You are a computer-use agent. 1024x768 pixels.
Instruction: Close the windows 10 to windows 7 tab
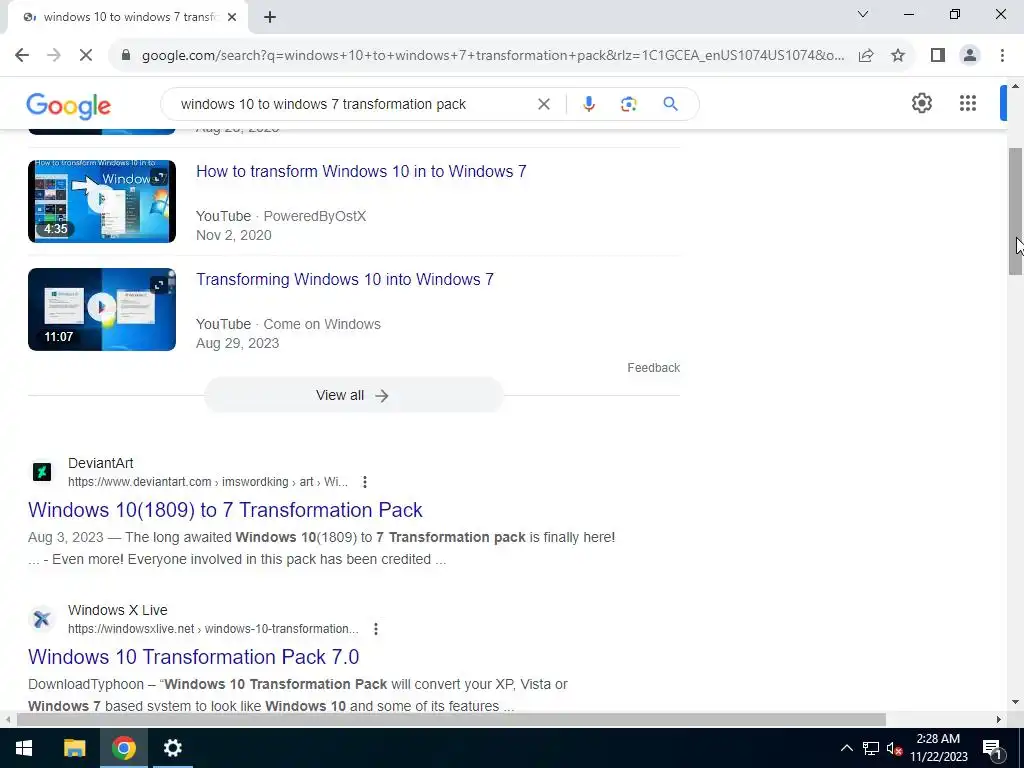(232, 18)
